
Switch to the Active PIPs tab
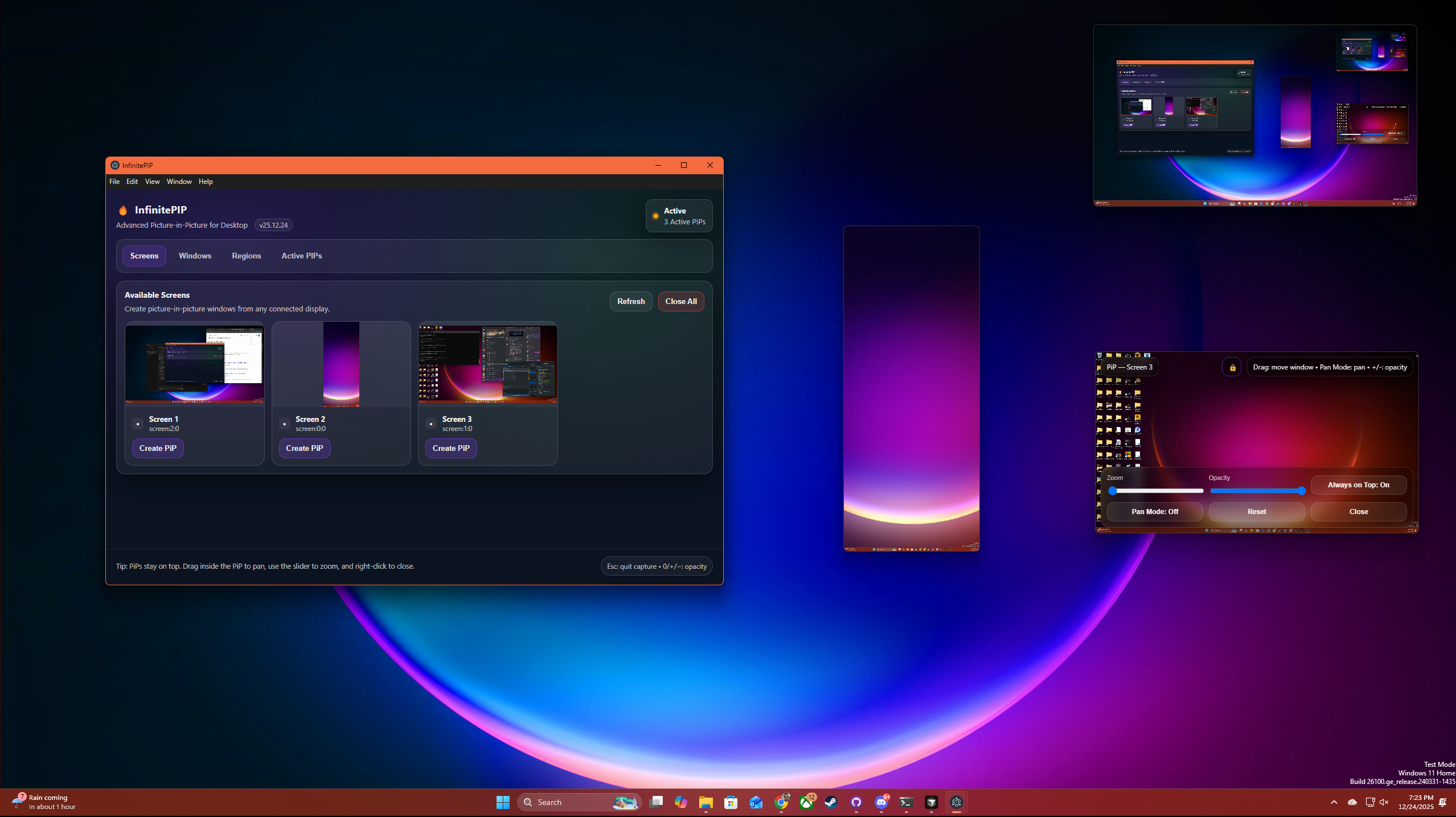[301, 256]
